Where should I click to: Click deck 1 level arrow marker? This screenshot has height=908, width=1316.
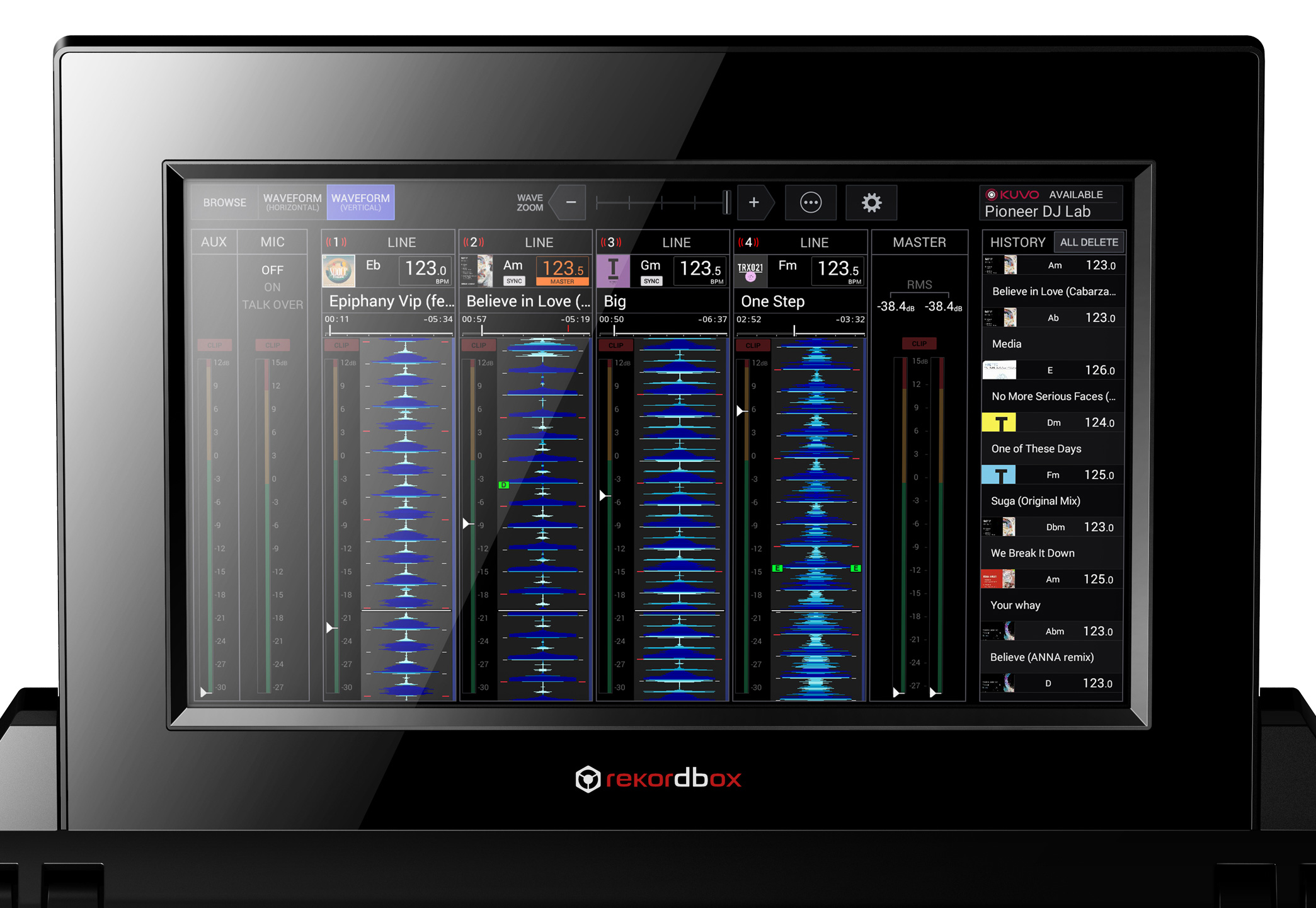(330, 628)
